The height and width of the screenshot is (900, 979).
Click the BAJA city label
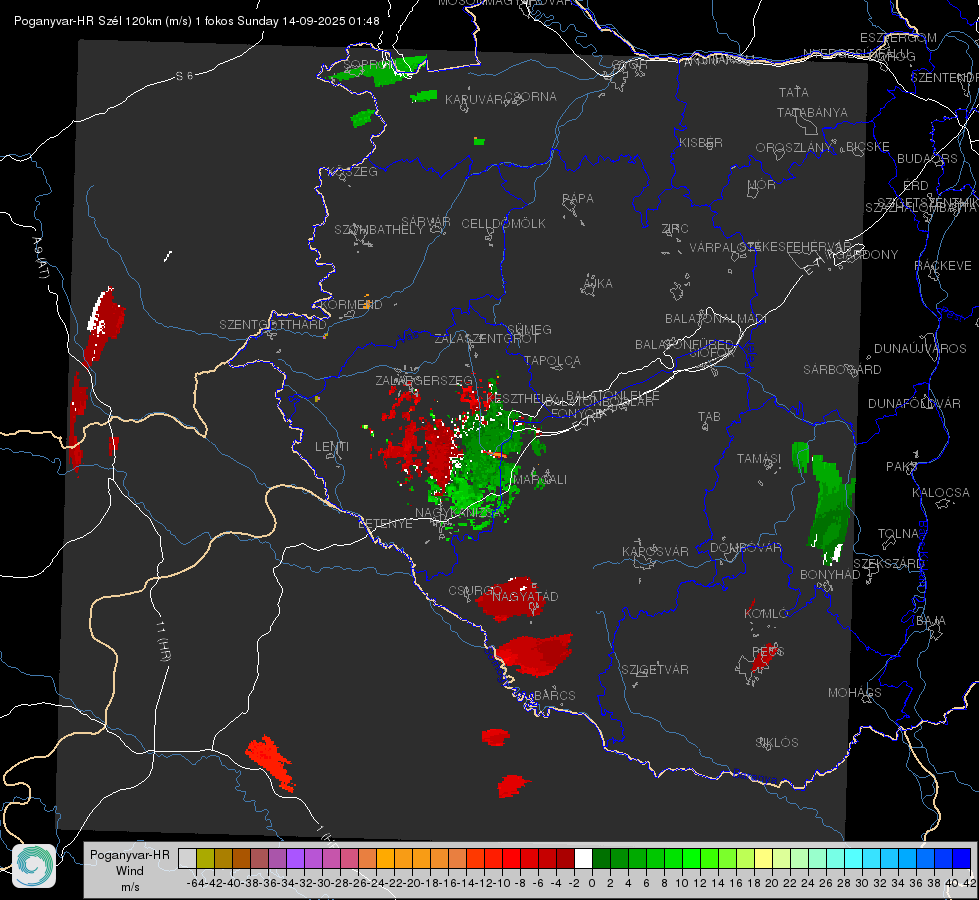point(931,621)
